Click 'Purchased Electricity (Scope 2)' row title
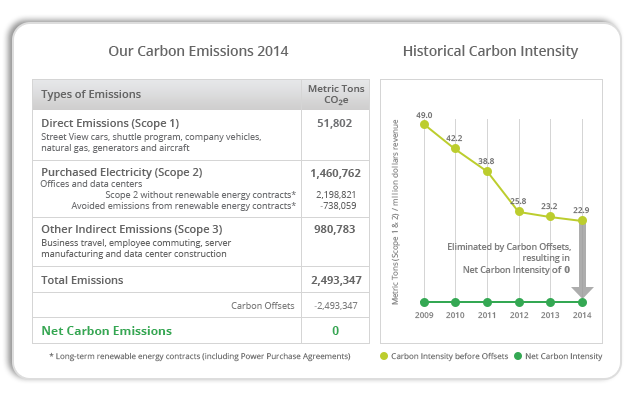 122,172
